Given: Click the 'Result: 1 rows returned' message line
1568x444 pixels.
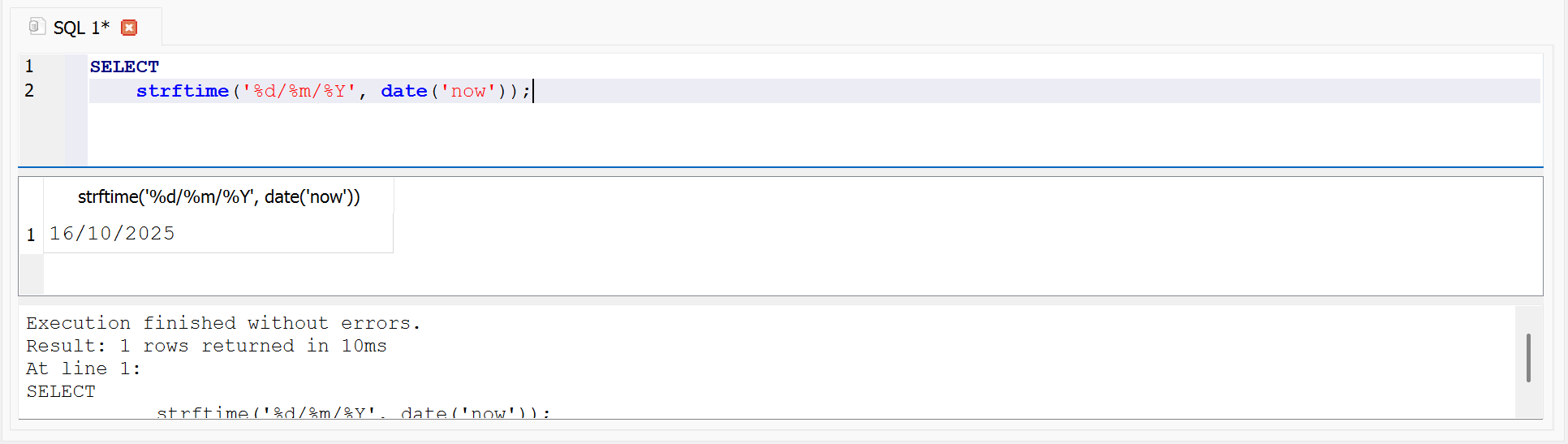Looking at the screenshot, I should 206,346.
